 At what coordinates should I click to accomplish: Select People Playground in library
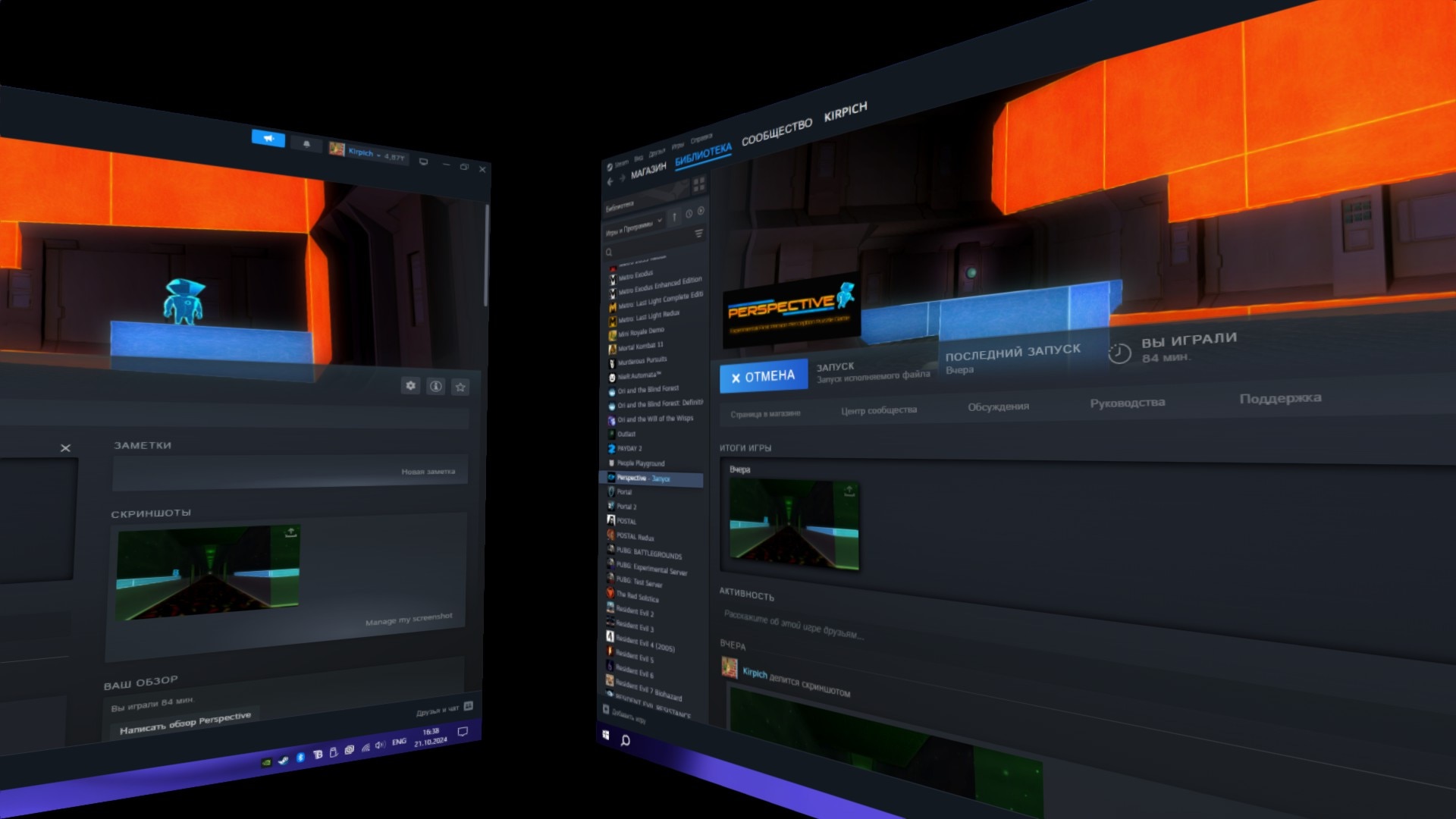[x=636, y=463]
